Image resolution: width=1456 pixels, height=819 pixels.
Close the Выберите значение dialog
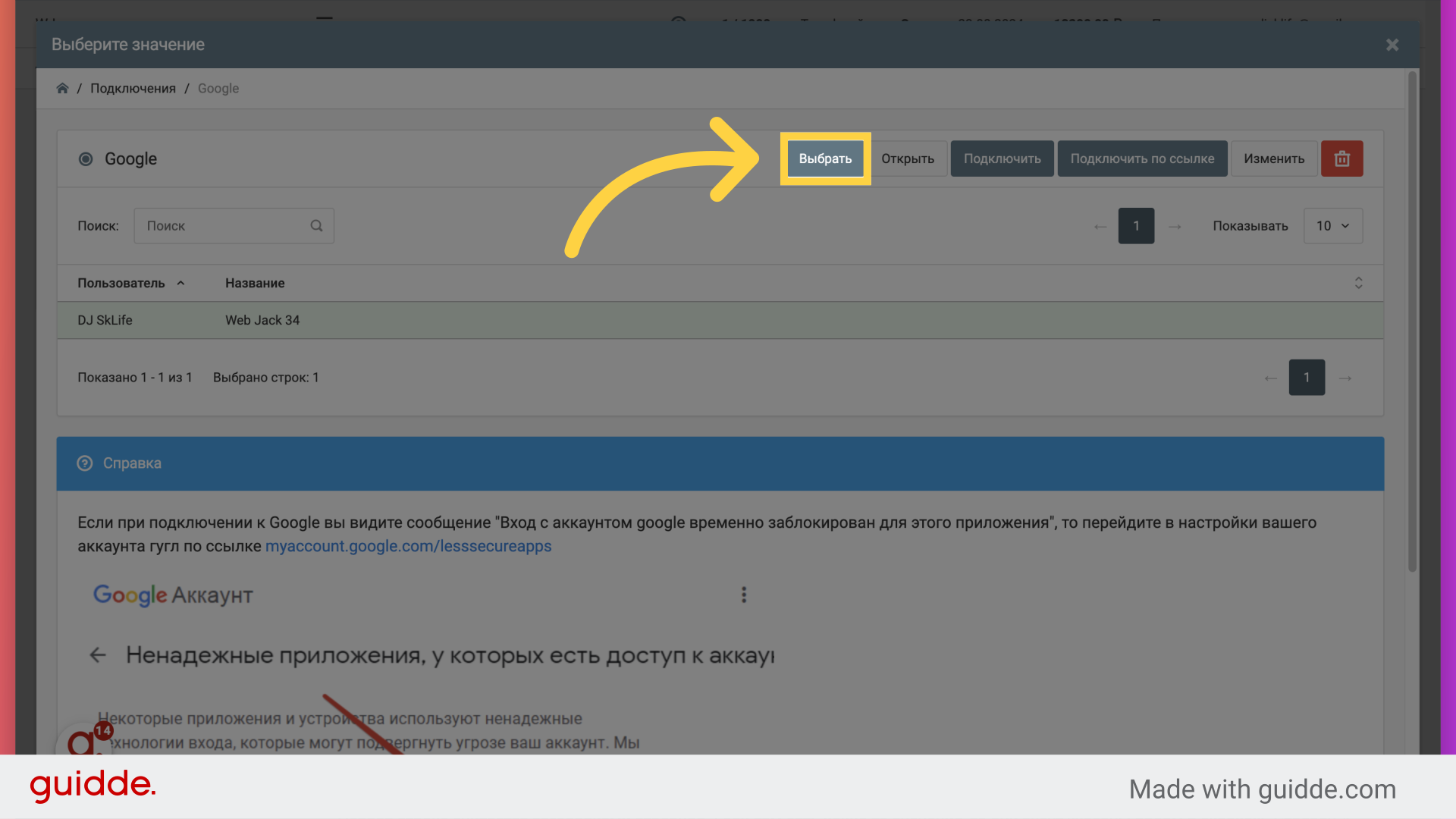pyautogui.click(x=1392, y=45)
